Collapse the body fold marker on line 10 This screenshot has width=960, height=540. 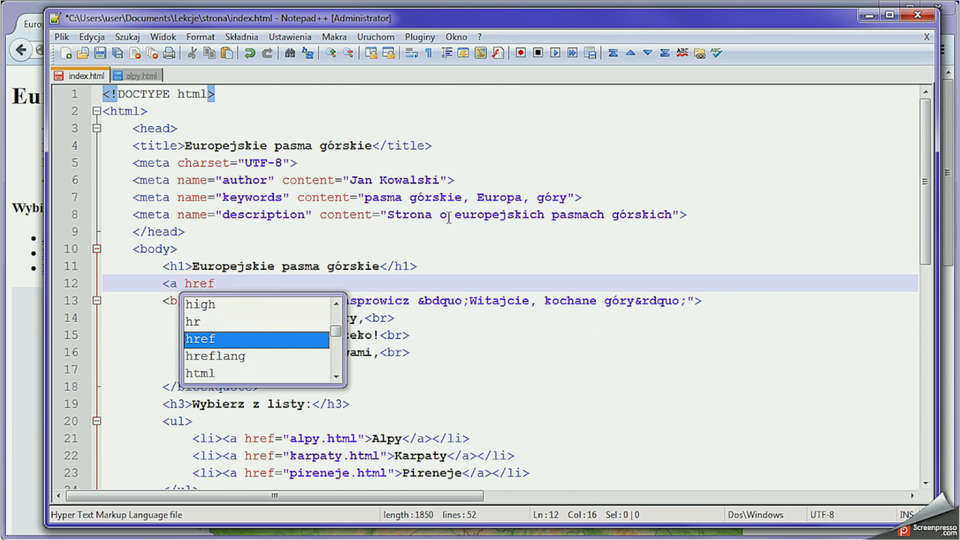pyautogui.click(x=97, y=249)
